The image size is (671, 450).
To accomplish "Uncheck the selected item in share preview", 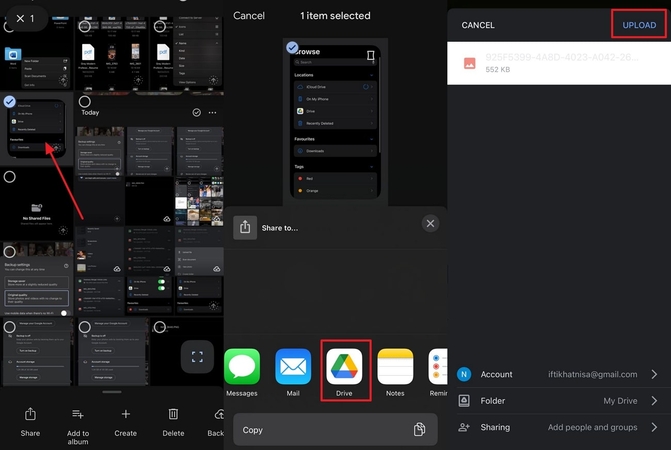I will pyautogui.click(x=292, y=47).
